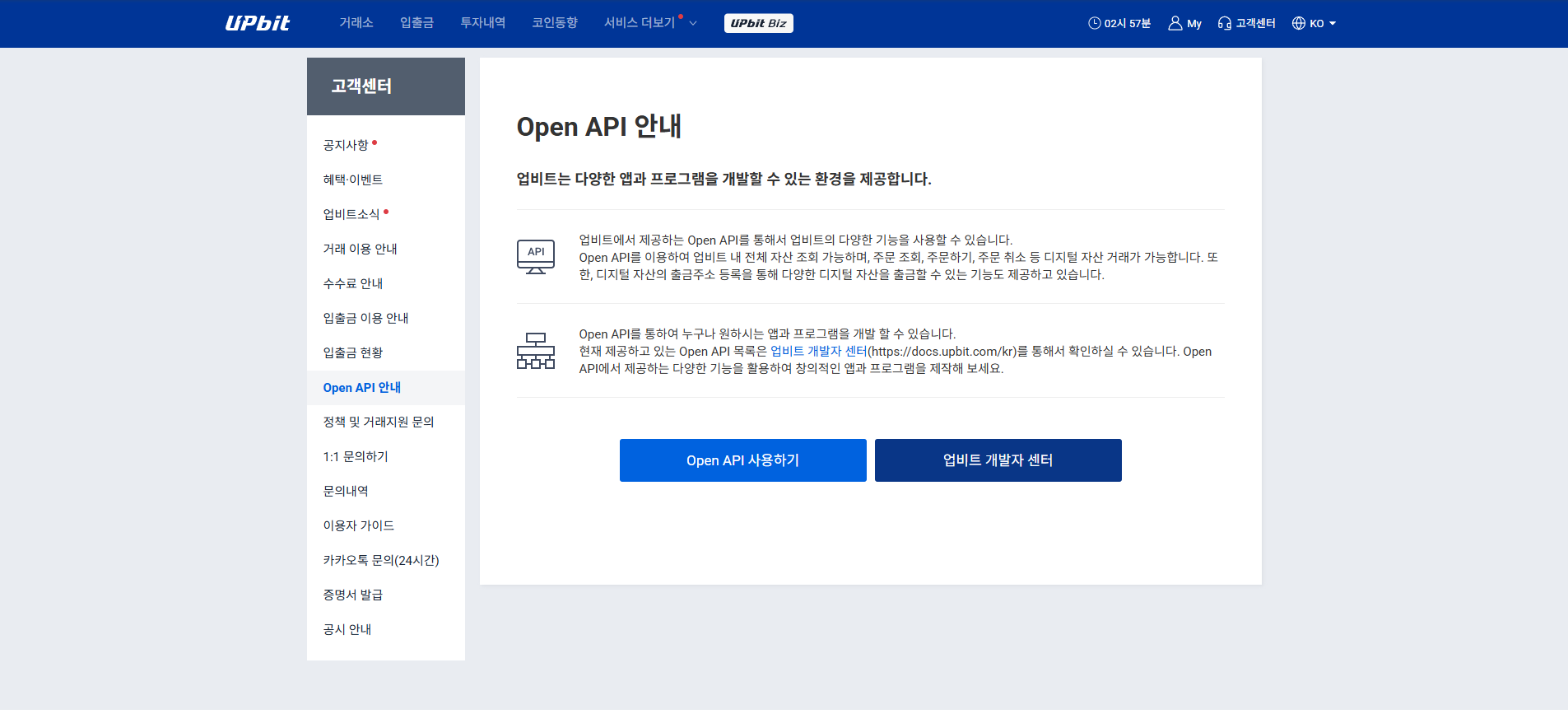1568x728 pixels.
Task: Open the 거래소 menu
Action: [356, 23]
